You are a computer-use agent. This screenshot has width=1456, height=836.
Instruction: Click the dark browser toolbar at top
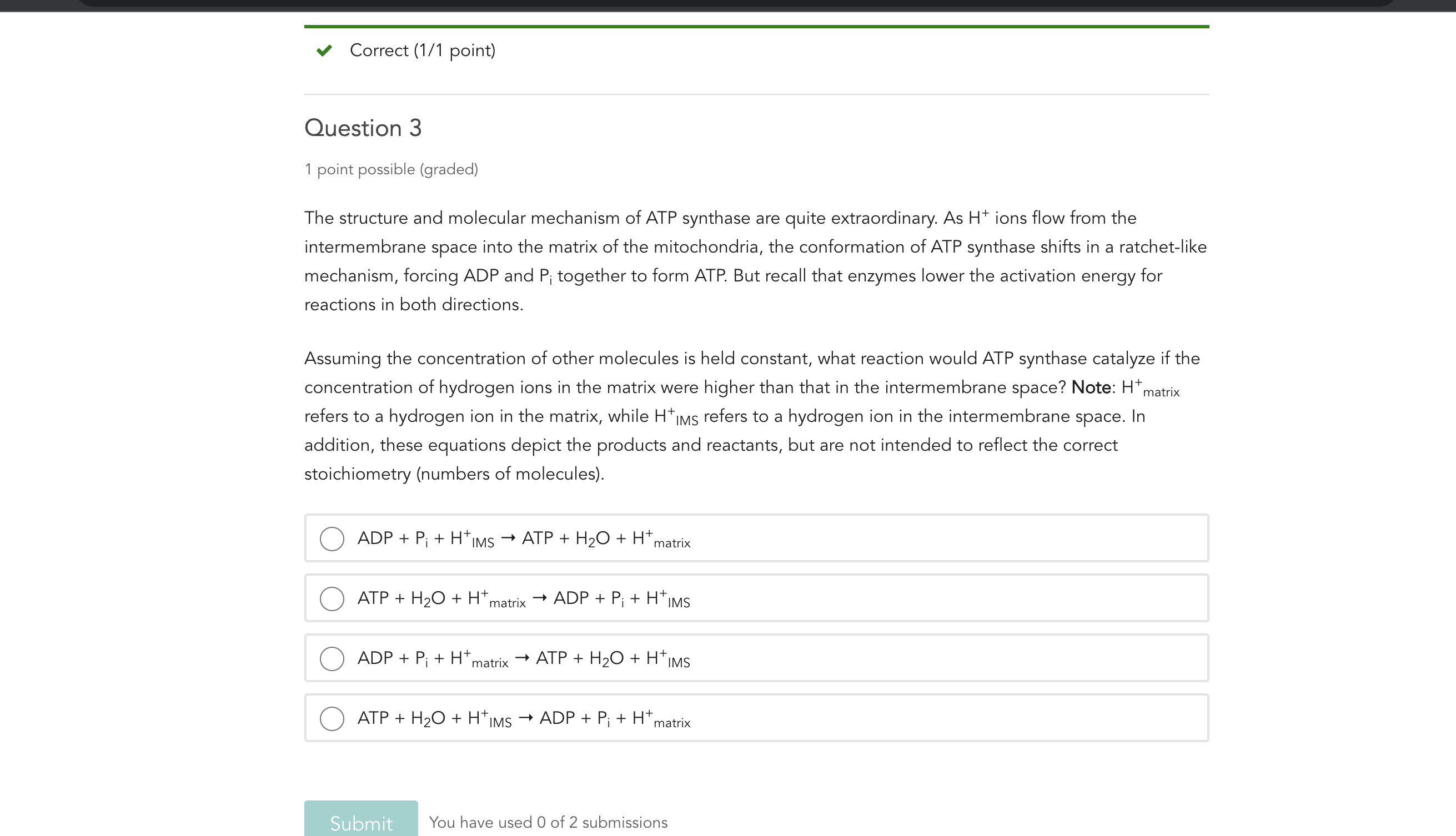point(727,6)
